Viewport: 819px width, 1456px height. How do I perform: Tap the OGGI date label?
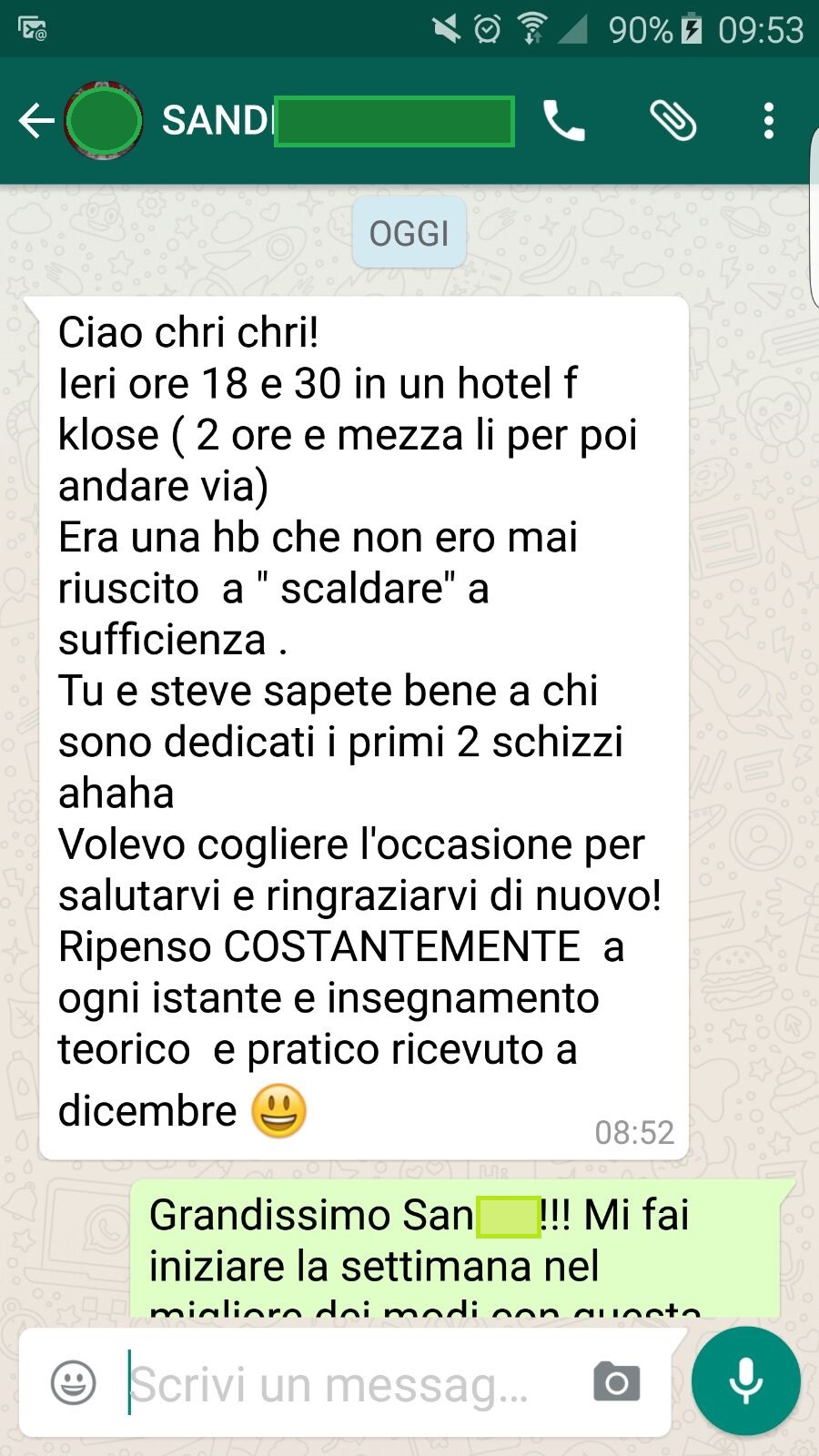tap(409, 233)
